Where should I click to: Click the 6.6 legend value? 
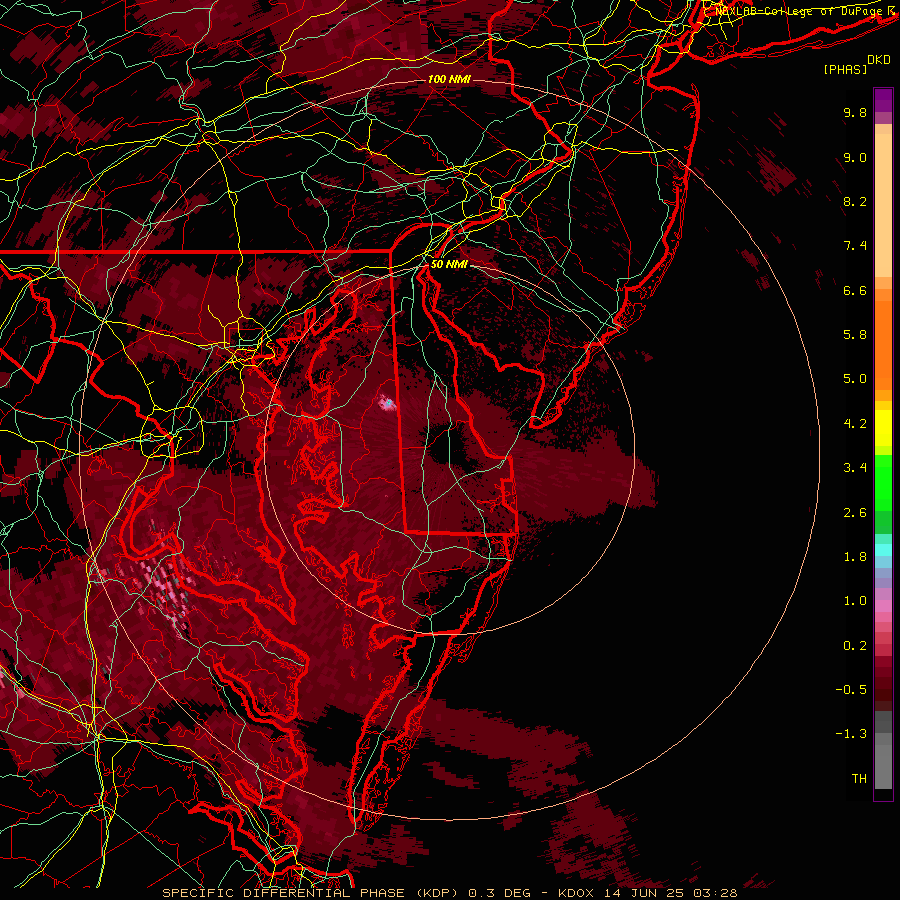pyautogui.click(x=855, y=291)
